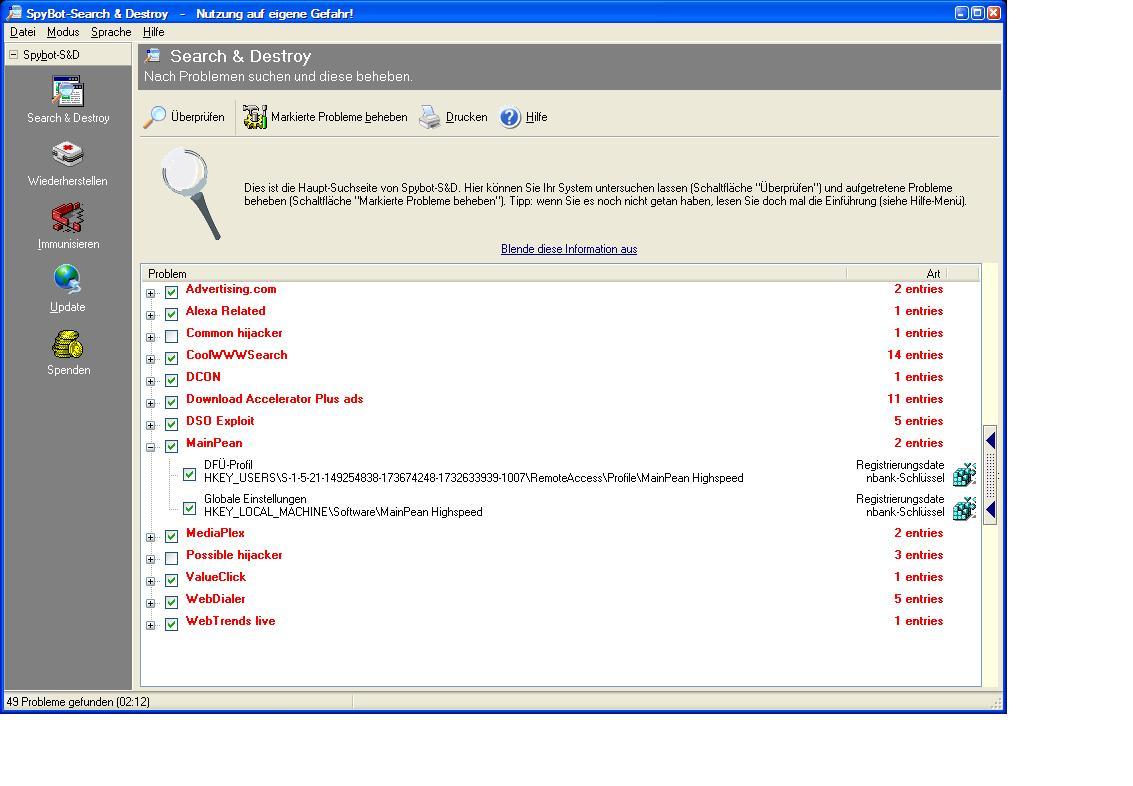
Task: Click the Überprüfen magnifier icon
Action: (x=155, y=117)
